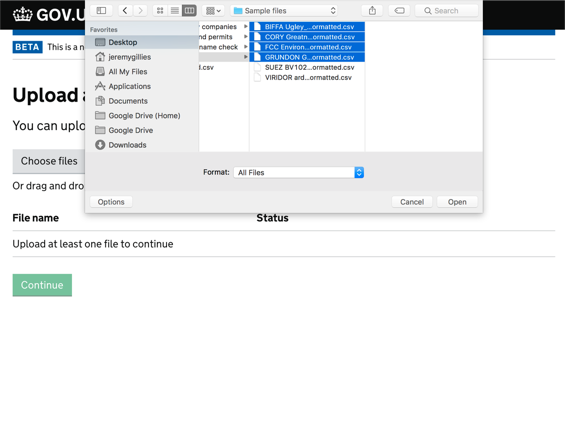Click the BETA tag on the page
Screen dimensions: 565x434
pyautogui.click(x=27, y=47)
